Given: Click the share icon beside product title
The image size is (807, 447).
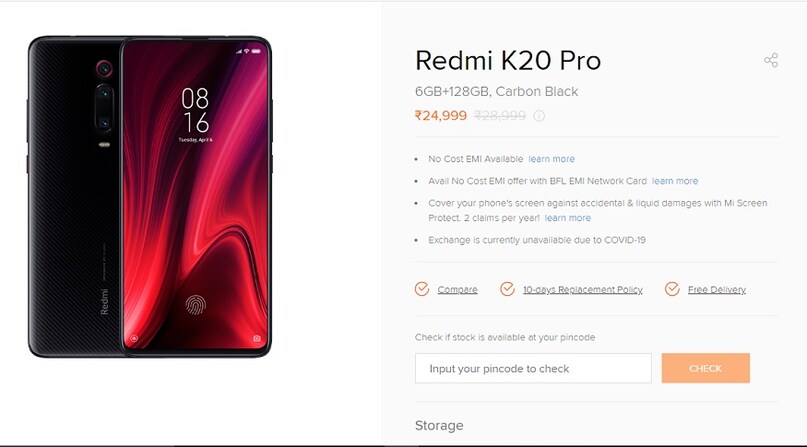Looking at the screenshot, I should (771, 60).
